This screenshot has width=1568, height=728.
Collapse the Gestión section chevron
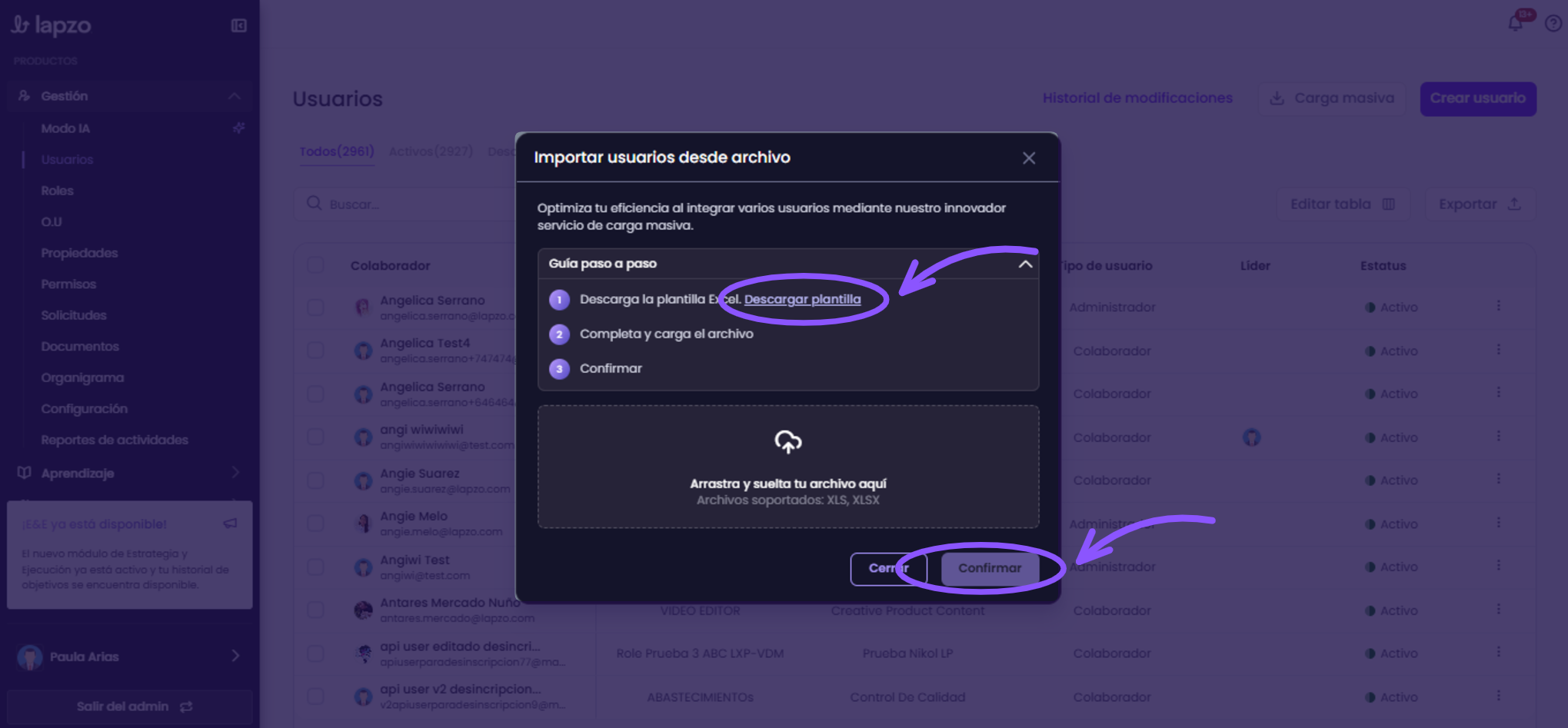click(235, 96)
